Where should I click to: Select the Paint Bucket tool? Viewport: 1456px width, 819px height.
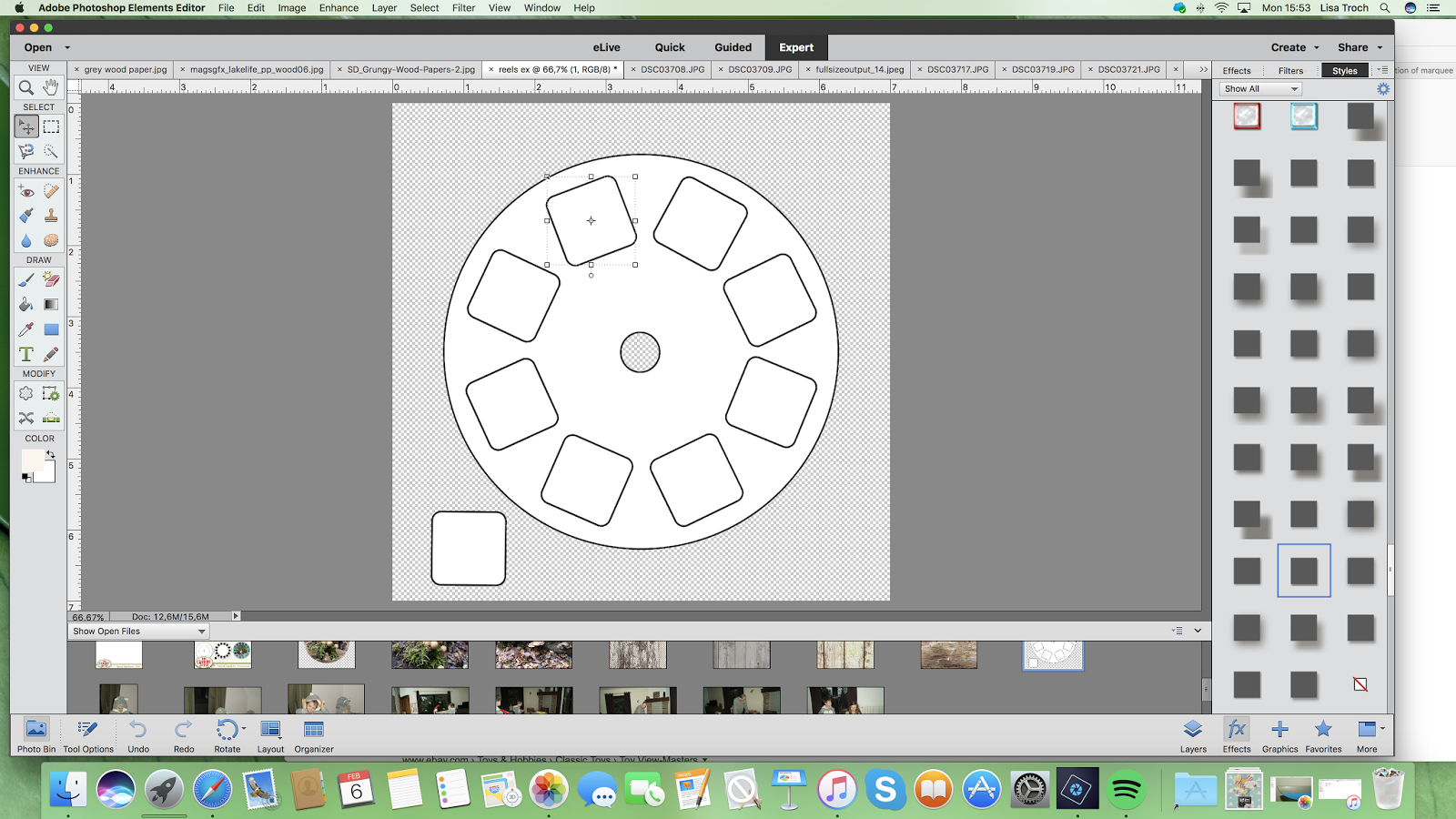click(x=26, y=304)
